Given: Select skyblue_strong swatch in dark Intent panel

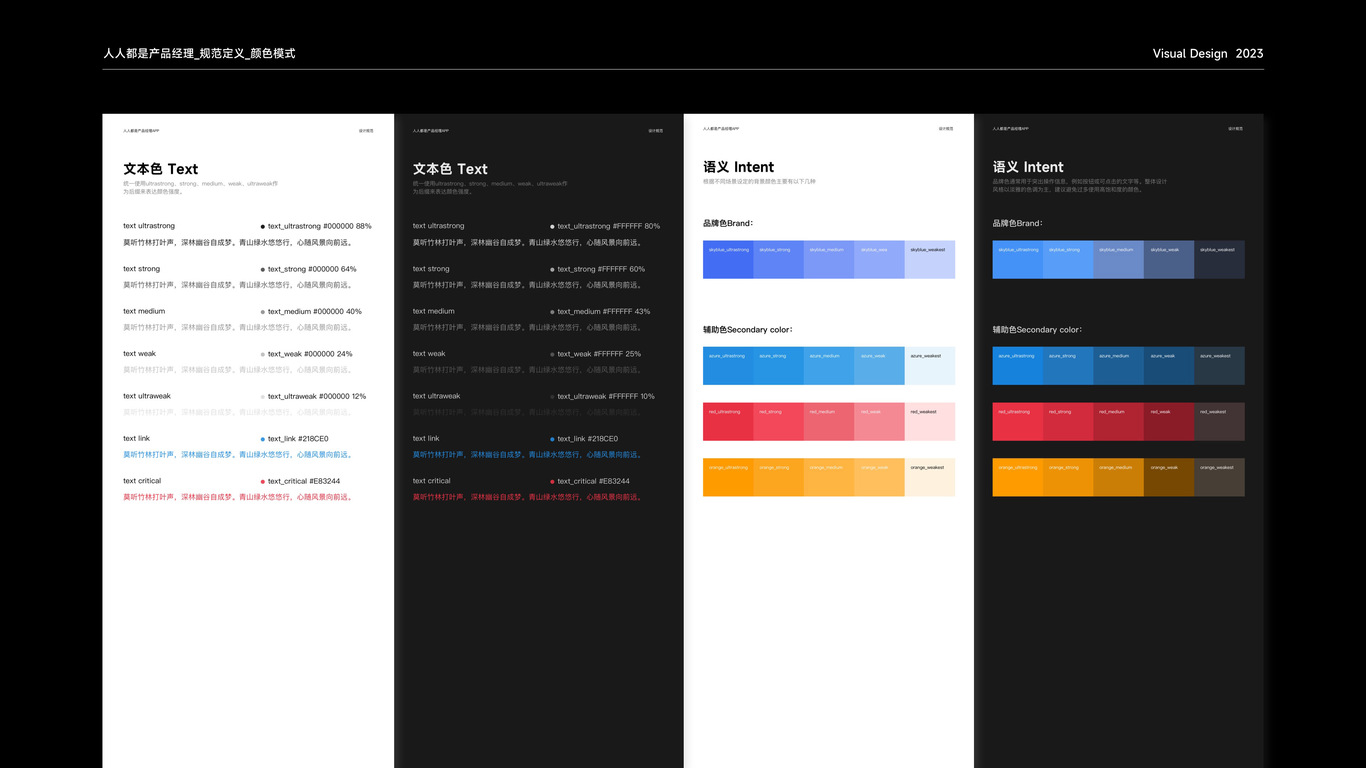Looking at the screenshot, I should point(1068,259).
